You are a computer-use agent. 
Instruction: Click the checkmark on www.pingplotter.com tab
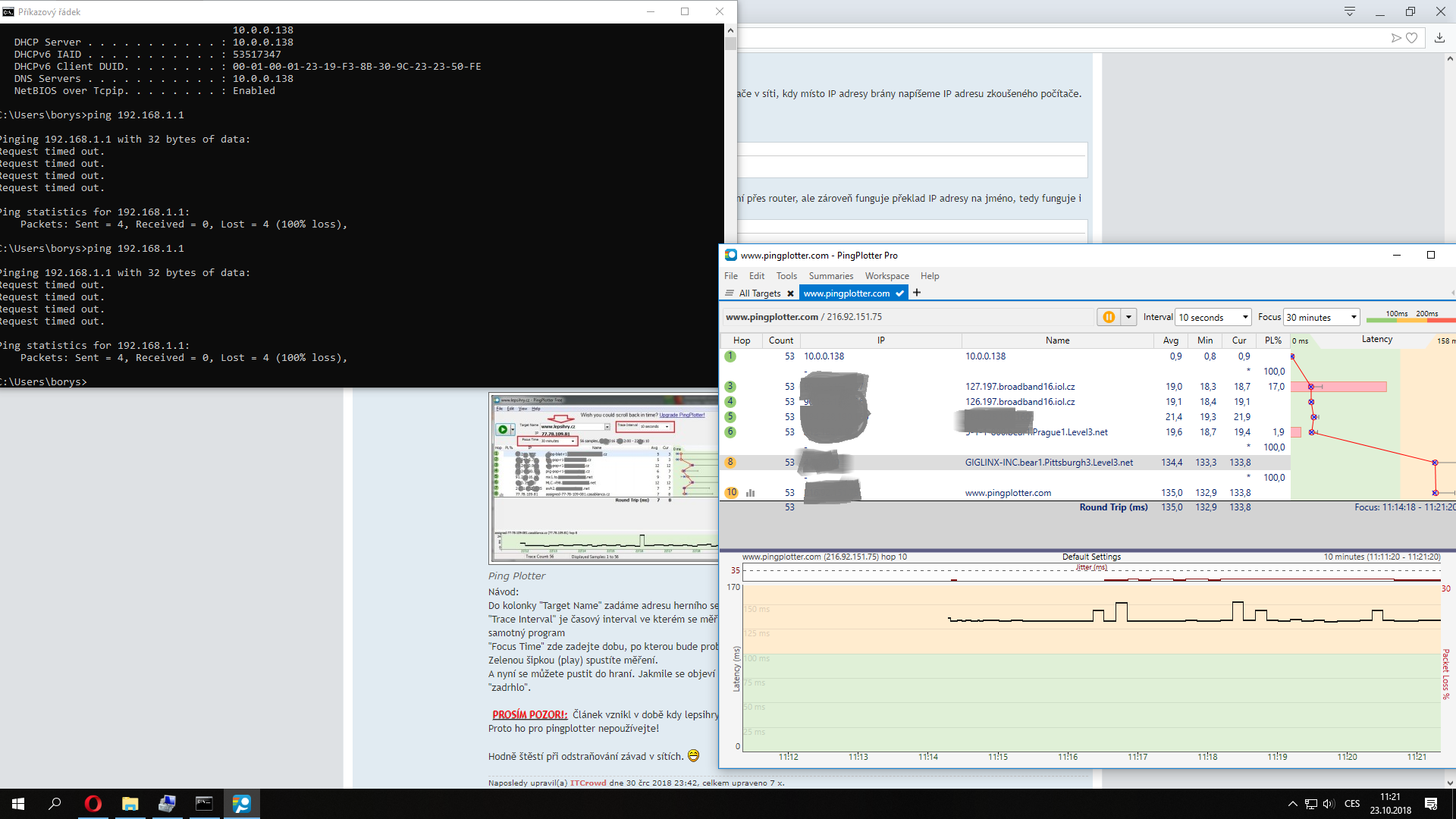(x=899, y=293)
